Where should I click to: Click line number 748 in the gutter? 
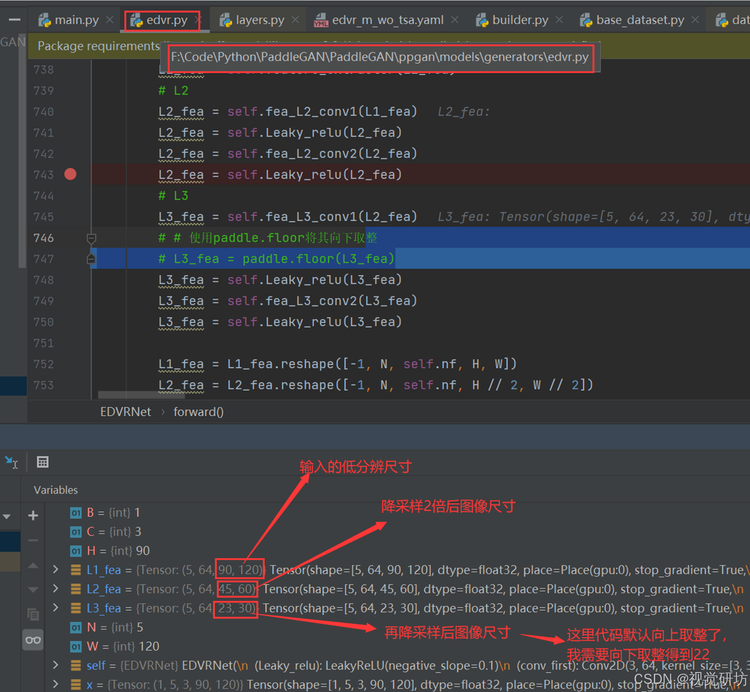pos(44,280)
